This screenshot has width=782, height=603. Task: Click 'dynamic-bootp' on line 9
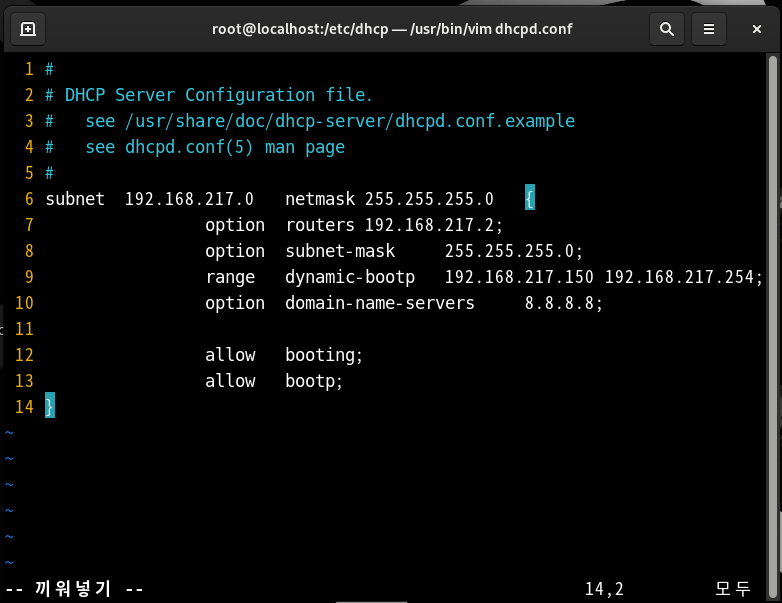tap(350, 277)
